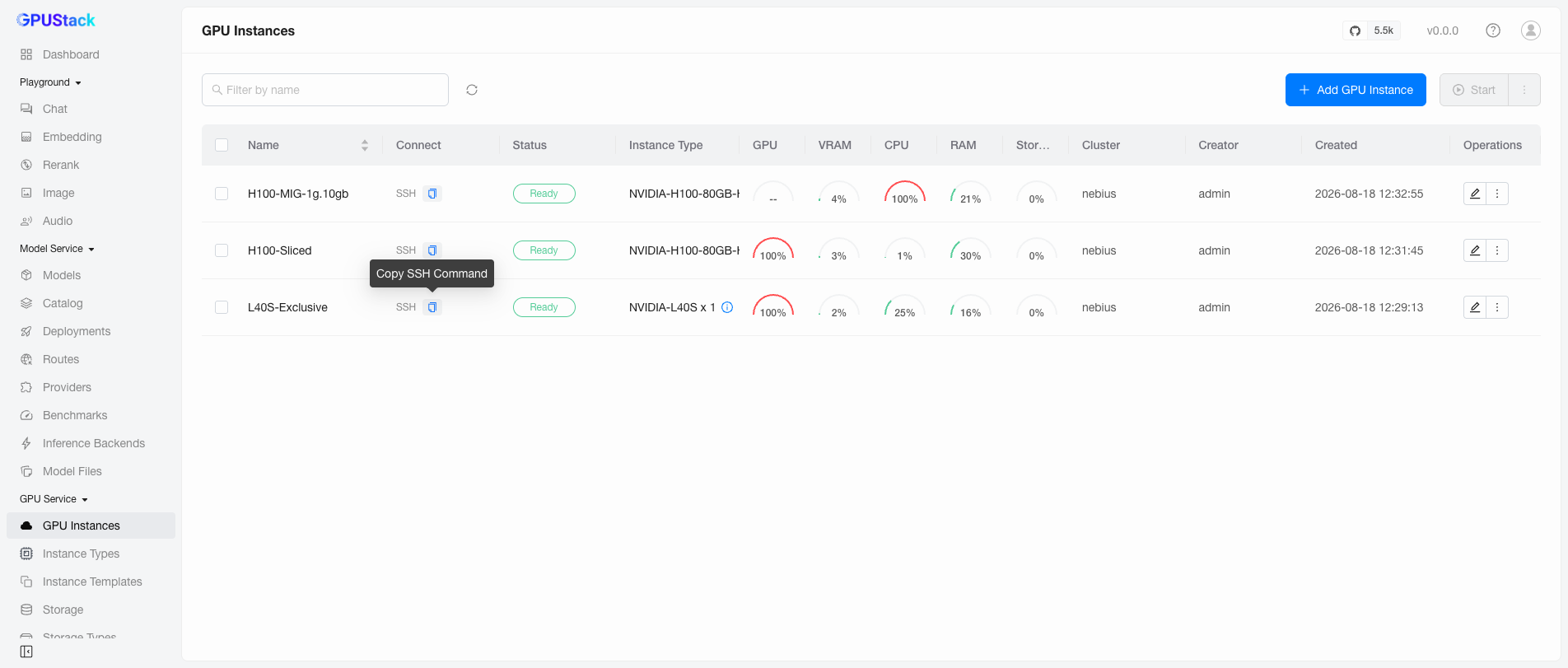Copy SSH command for H100-Sliced

(x=432, y=250)
